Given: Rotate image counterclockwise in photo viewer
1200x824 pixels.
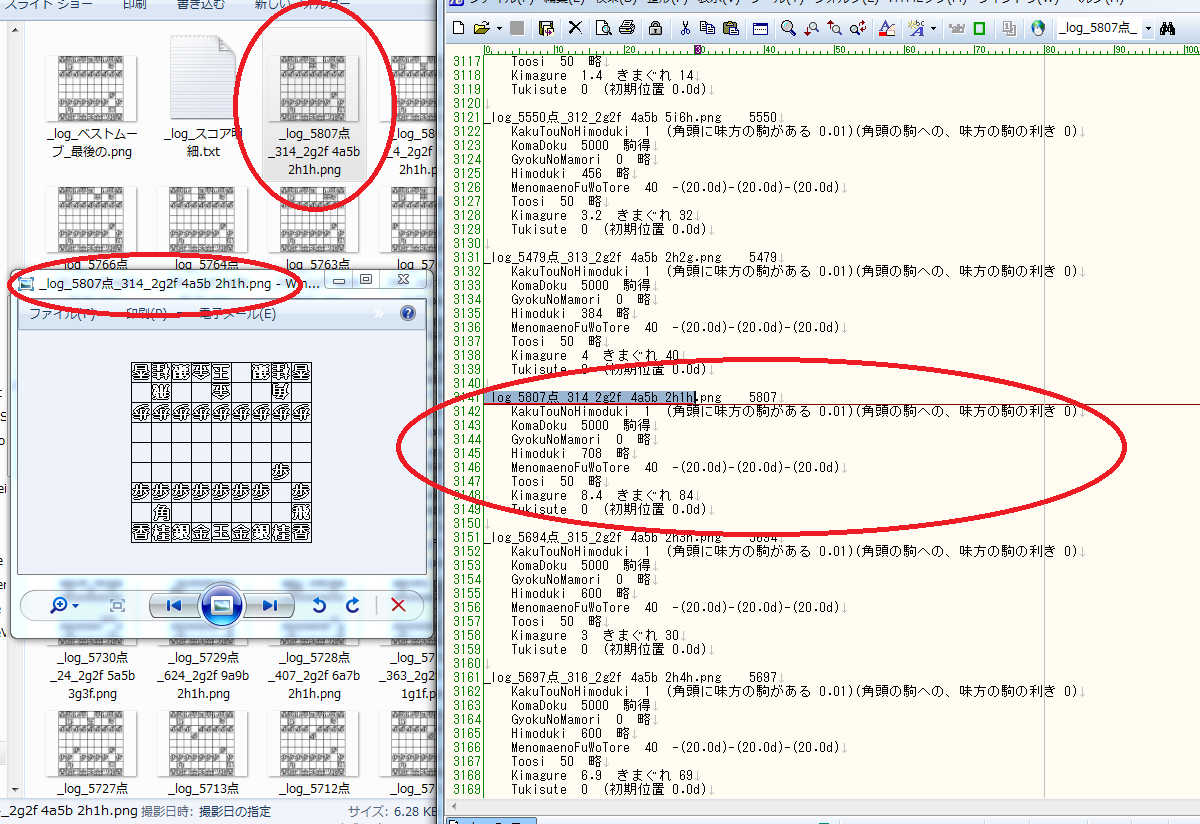Looking at the screenshot, I should coord(319,605).
